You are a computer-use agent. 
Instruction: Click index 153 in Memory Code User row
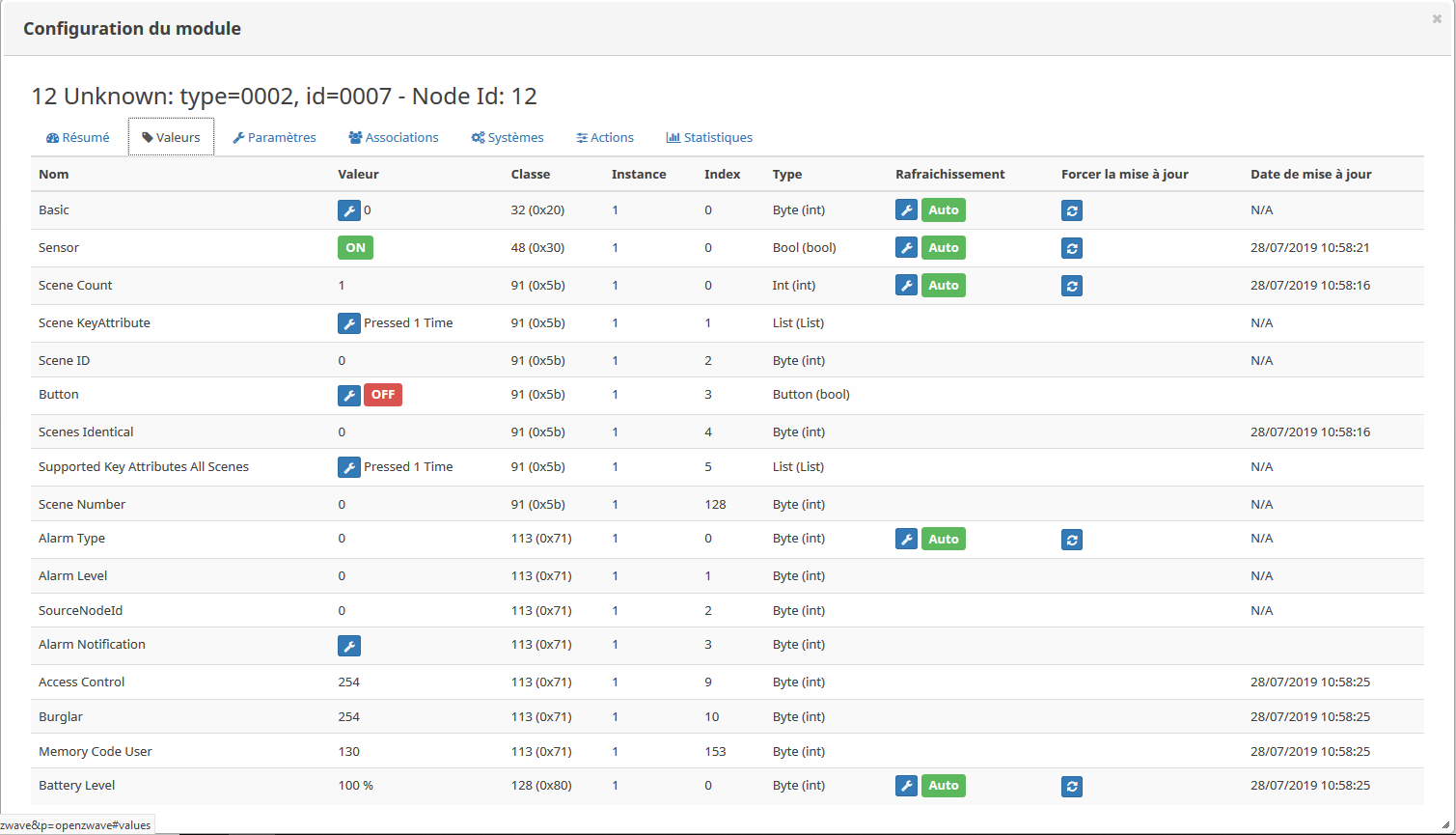click(715, 752)
